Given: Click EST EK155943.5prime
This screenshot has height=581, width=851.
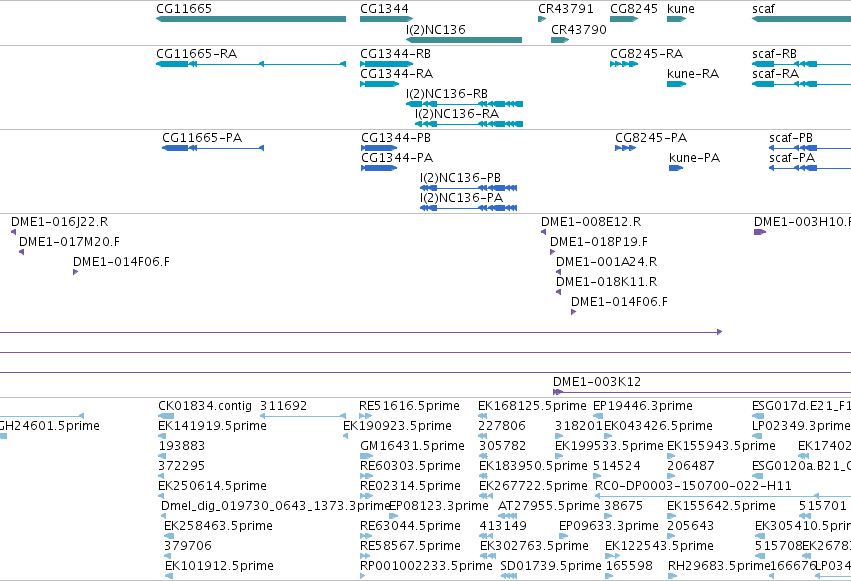Looking at the screenshot, I should click(721, 446).
